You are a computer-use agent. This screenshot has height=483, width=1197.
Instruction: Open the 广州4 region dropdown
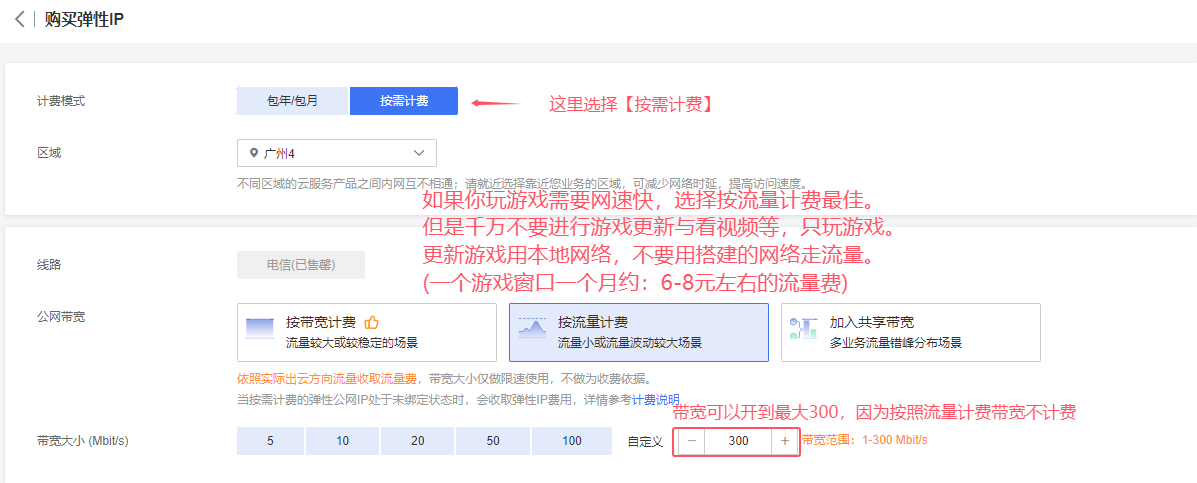pyautogui.click(x=336, y=153)
